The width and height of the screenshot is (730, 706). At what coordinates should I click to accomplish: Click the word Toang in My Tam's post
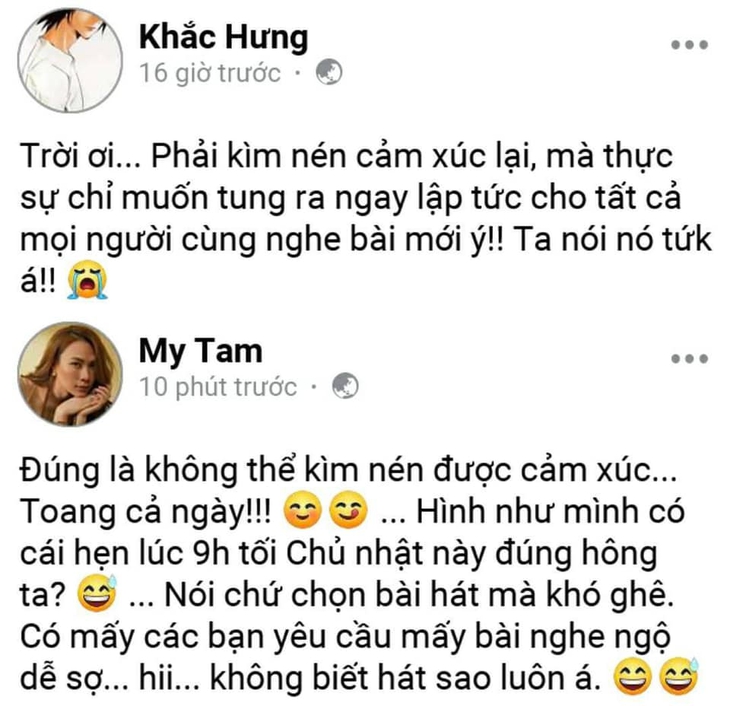68,511
